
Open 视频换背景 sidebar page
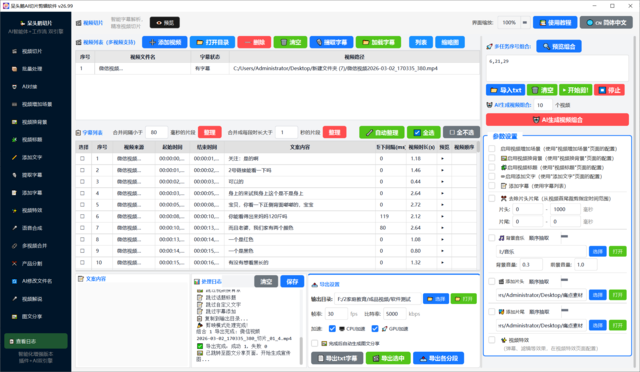coord(35,122)
